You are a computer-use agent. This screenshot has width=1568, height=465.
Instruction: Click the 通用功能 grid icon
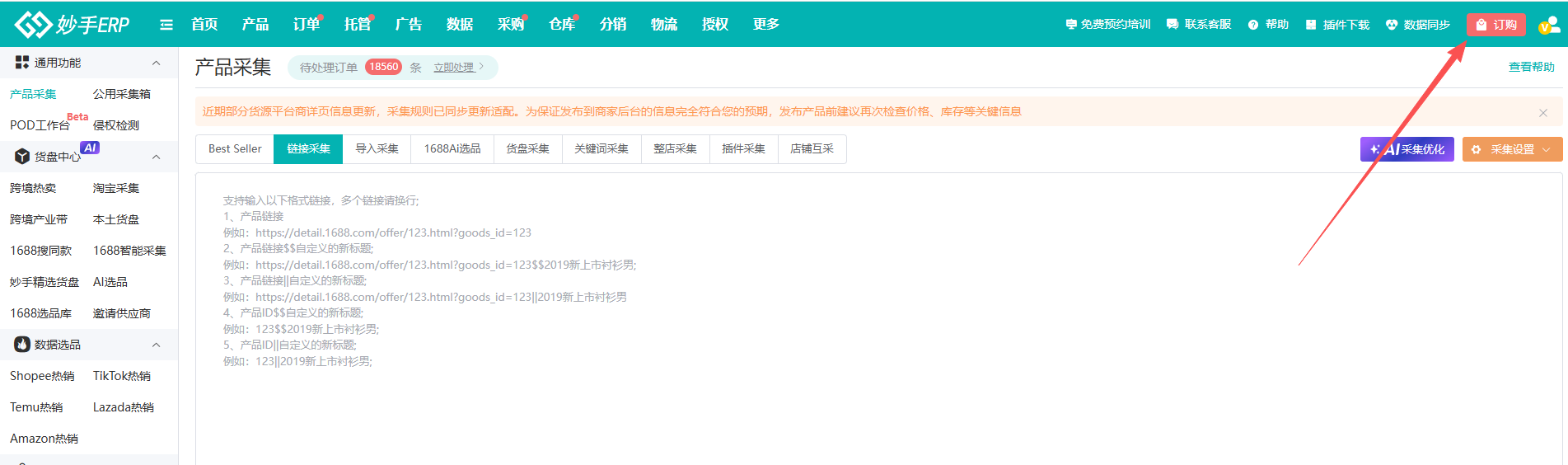point(22,62)
